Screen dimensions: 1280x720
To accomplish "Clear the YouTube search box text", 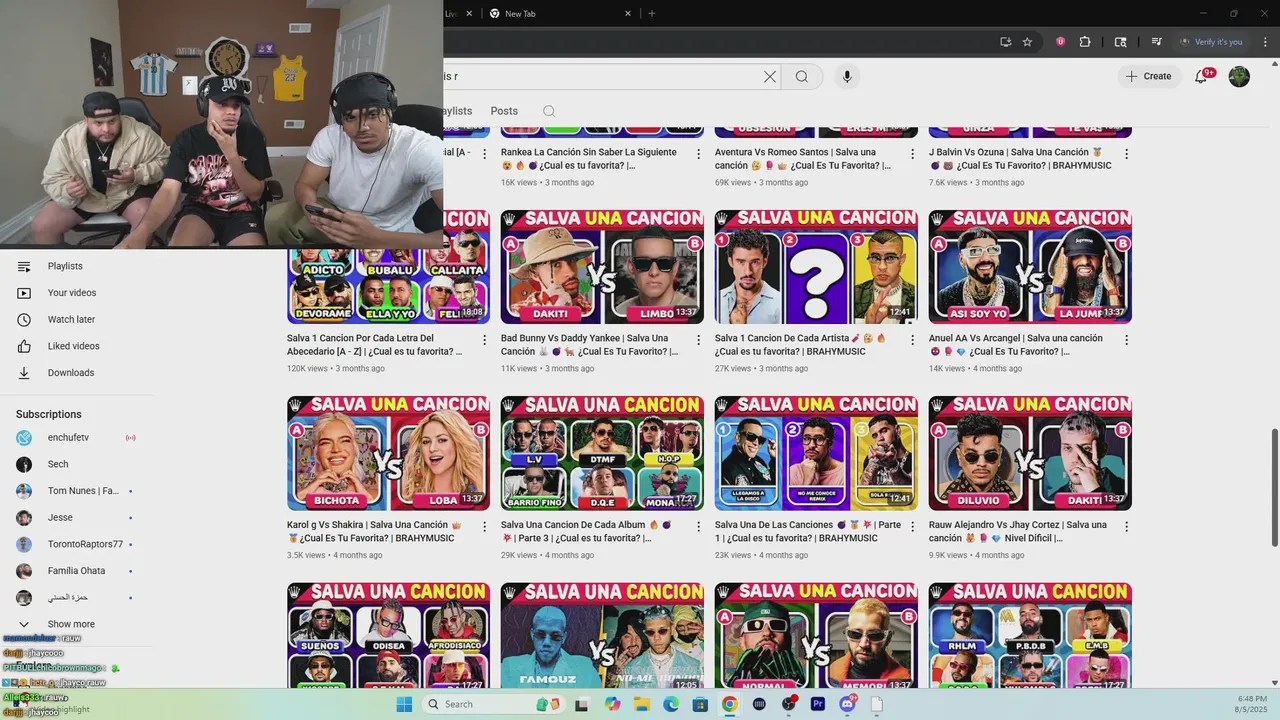I will click(x=770, y=76).
